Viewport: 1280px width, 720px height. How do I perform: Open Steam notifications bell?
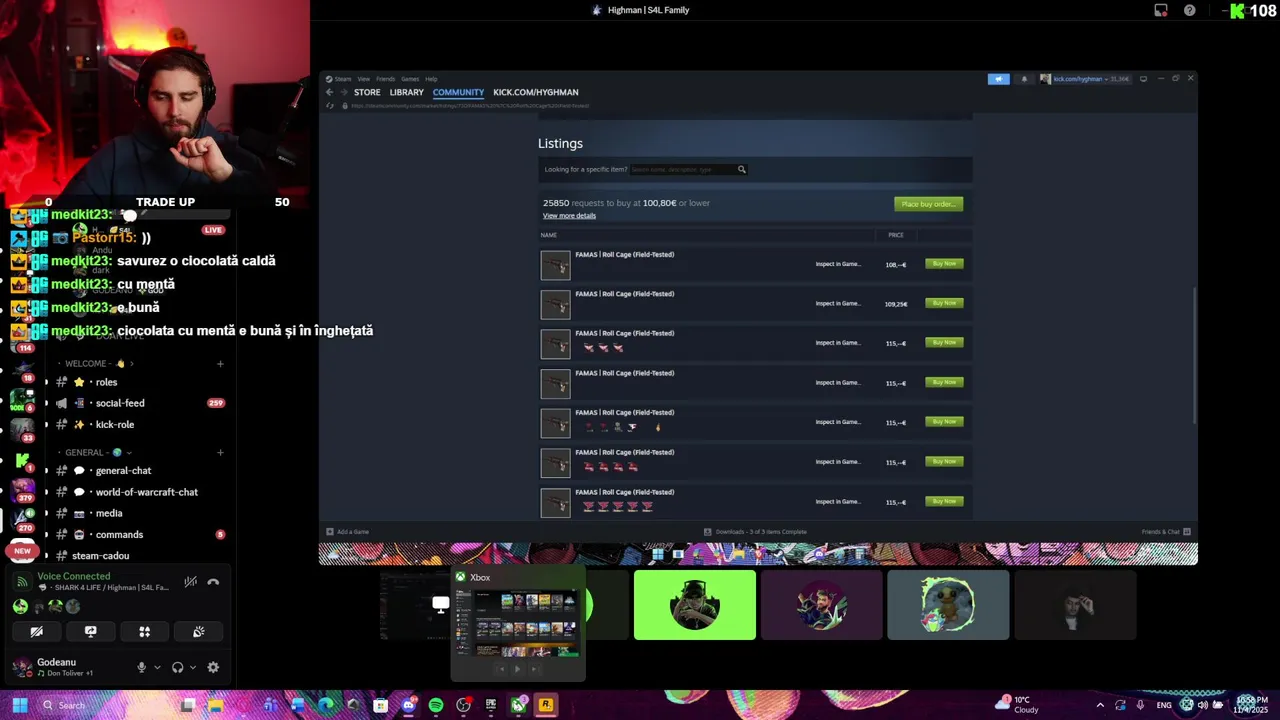point(1024,79)
